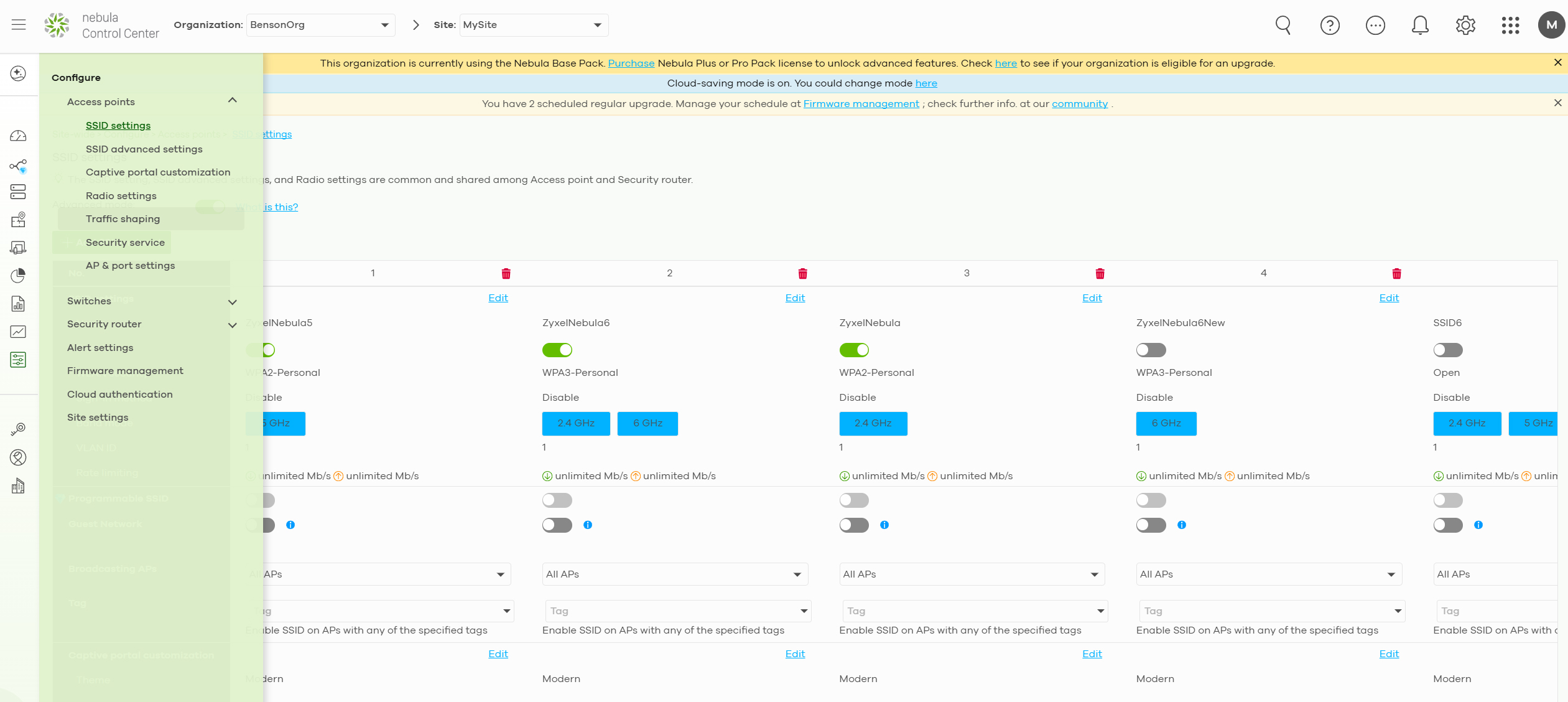Open Captive portal customization menu item
Image resolution: width=1568 pixels, height=702 pixels.
[158, 172]
